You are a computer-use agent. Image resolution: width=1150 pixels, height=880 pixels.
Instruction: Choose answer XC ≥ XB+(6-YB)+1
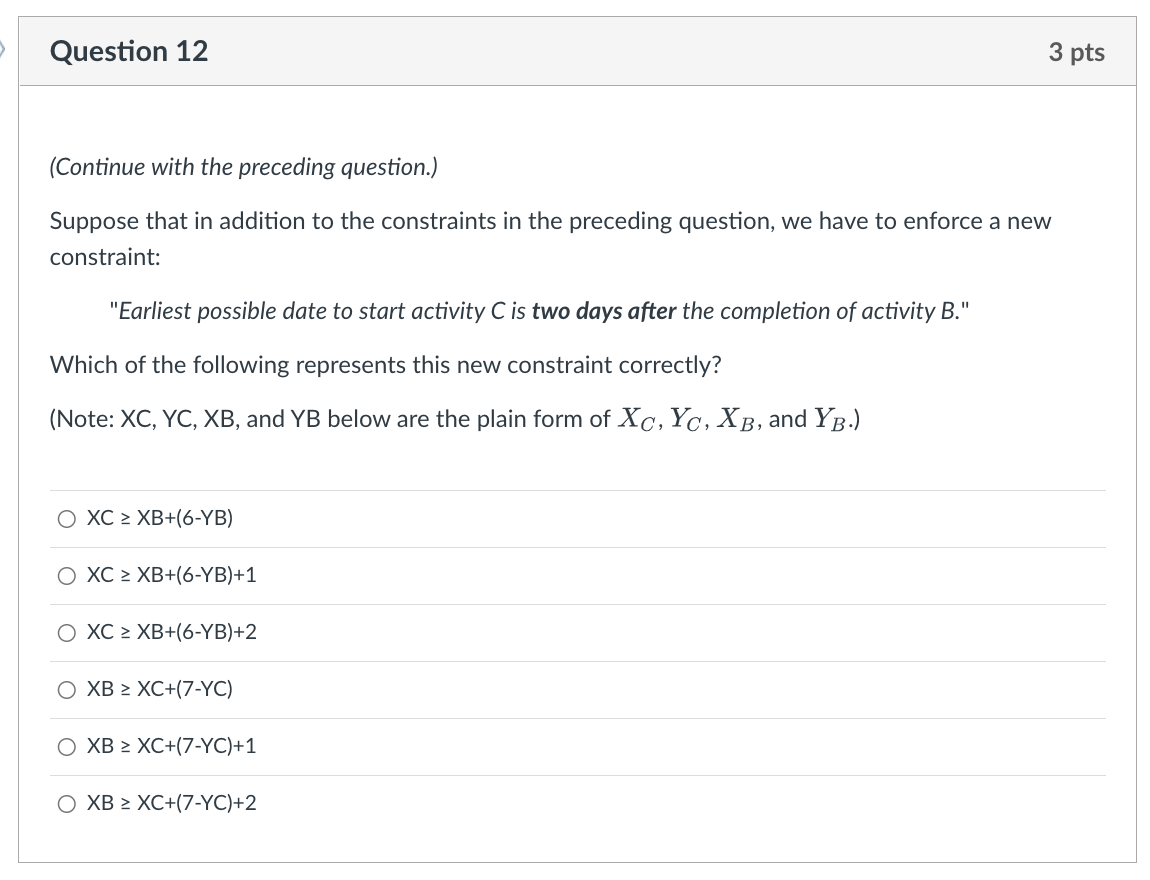click(x=67, y=575)
